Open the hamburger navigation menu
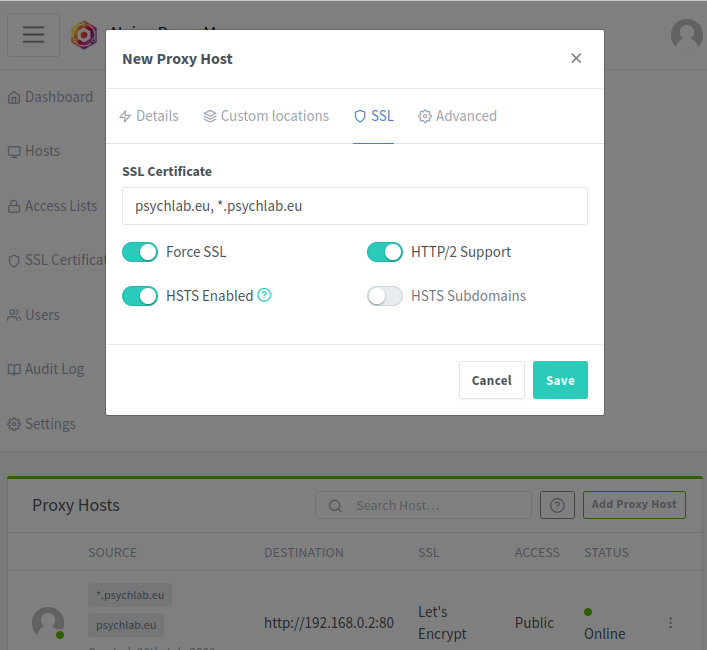Viewport: 707px width, 650px height. coord(33,35)
